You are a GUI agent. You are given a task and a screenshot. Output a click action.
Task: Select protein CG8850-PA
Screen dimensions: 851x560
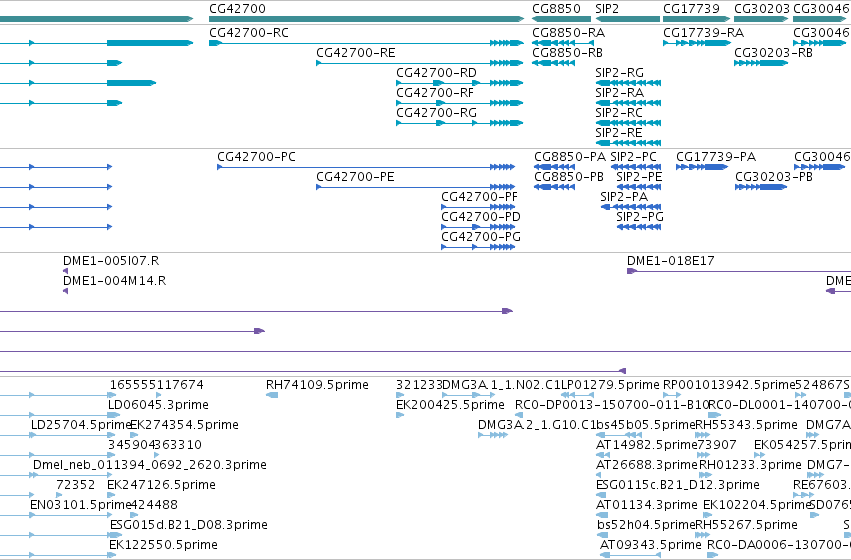[554, 167]
